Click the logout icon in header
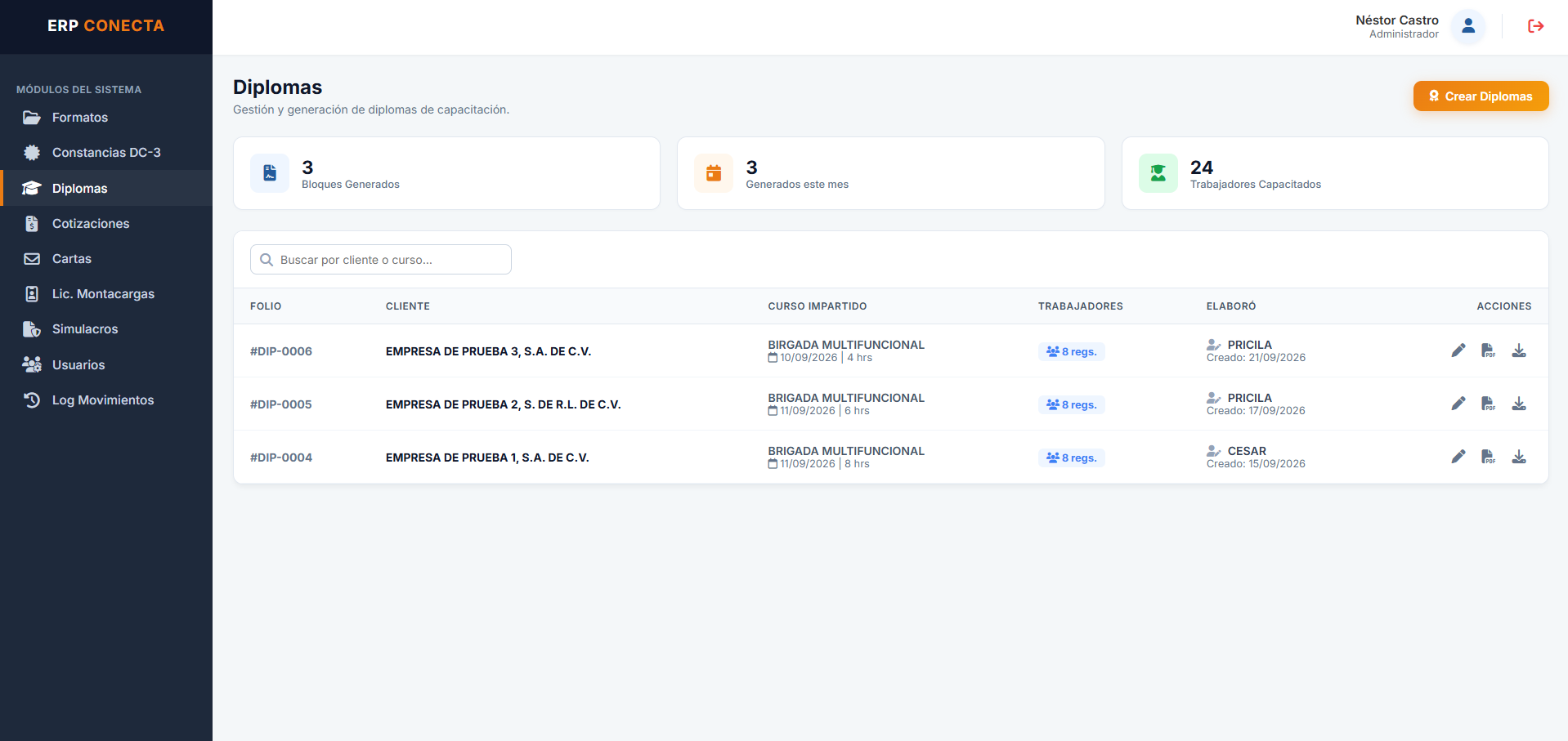Screen dimensions: 1568x741 (1536, 26)
